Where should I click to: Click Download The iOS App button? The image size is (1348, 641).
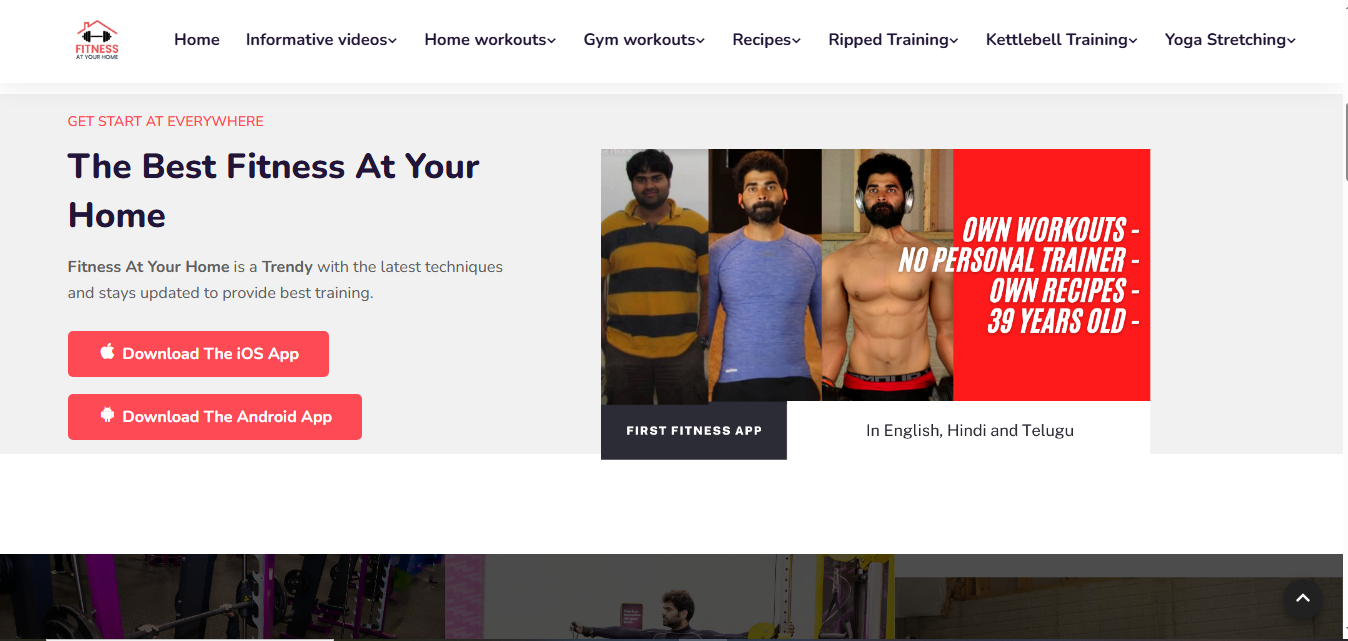click(198, 354)
